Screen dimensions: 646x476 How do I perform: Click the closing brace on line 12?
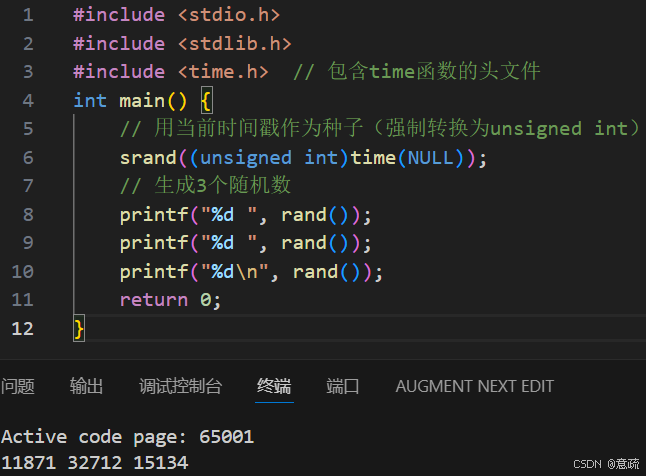79,329
